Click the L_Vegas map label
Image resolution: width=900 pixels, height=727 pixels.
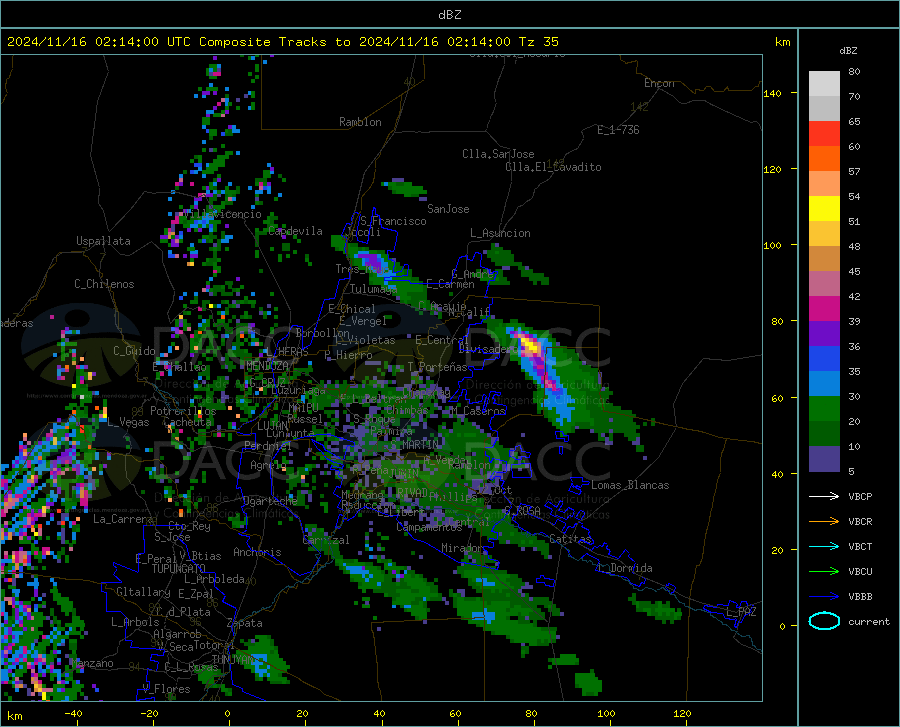coord(128,422)
